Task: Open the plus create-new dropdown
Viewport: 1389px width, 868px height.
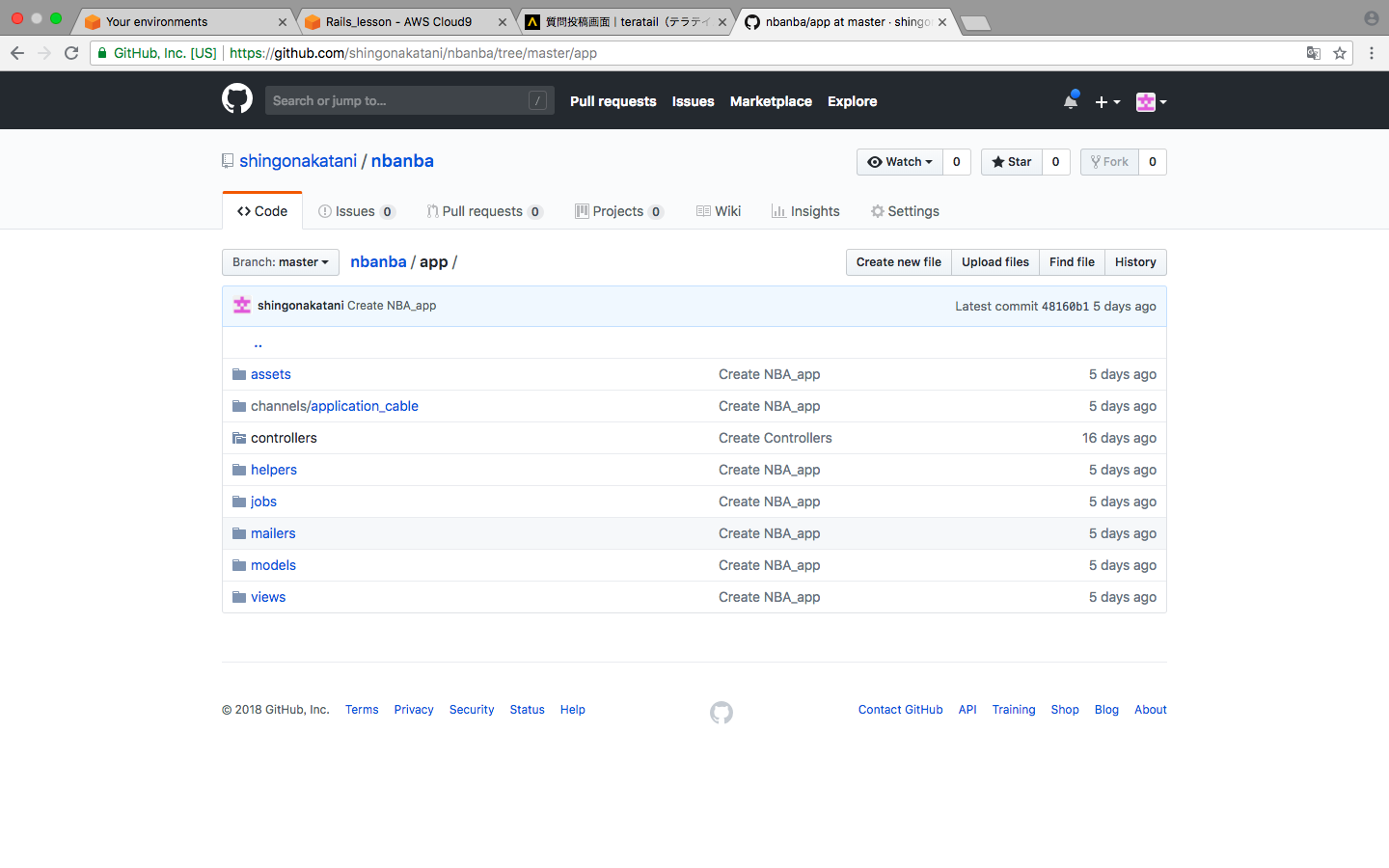Action: pos(1107,101)
